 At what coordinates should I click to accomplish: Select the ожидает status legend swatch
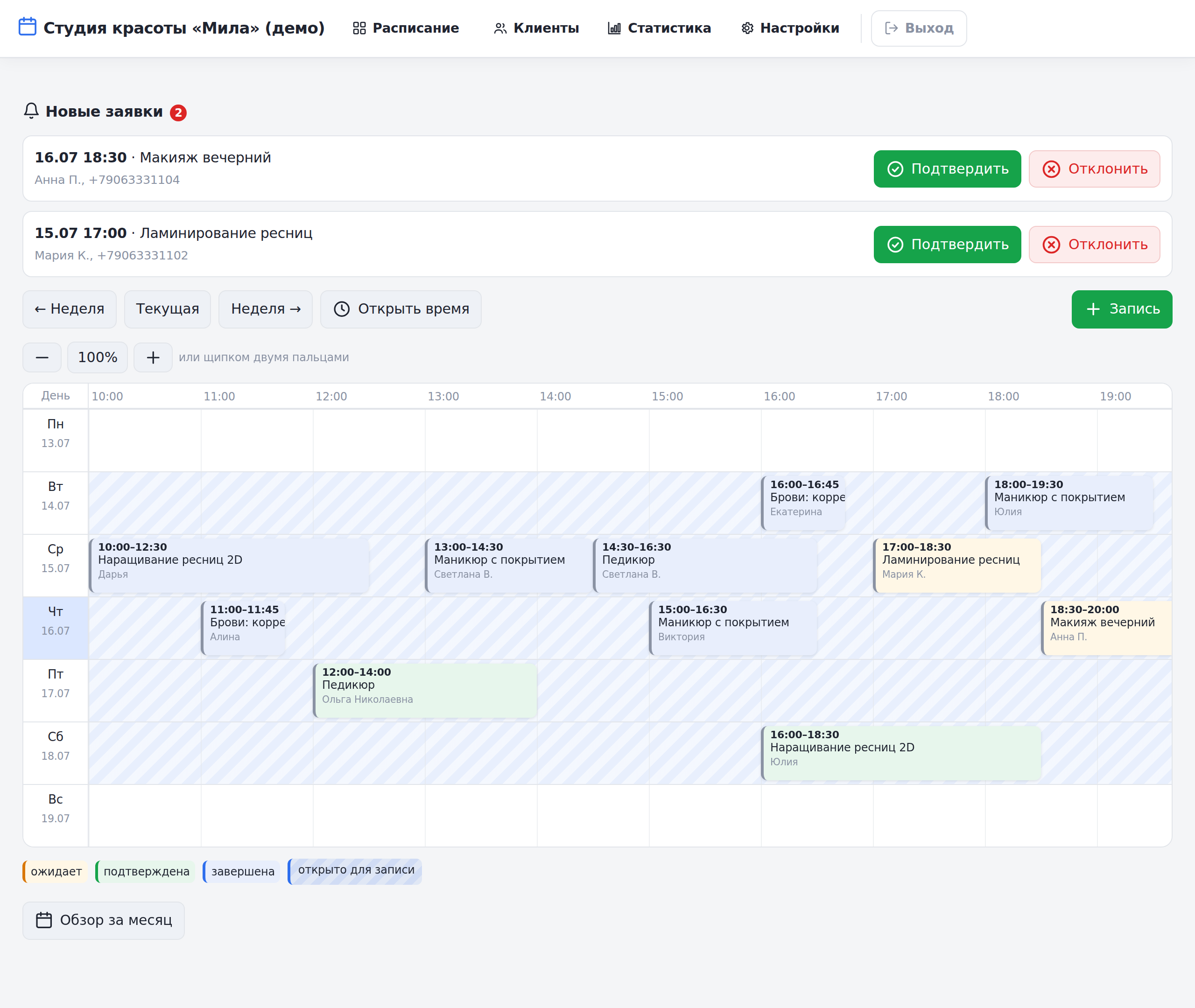pyautogui.click(x=55, y=871)
